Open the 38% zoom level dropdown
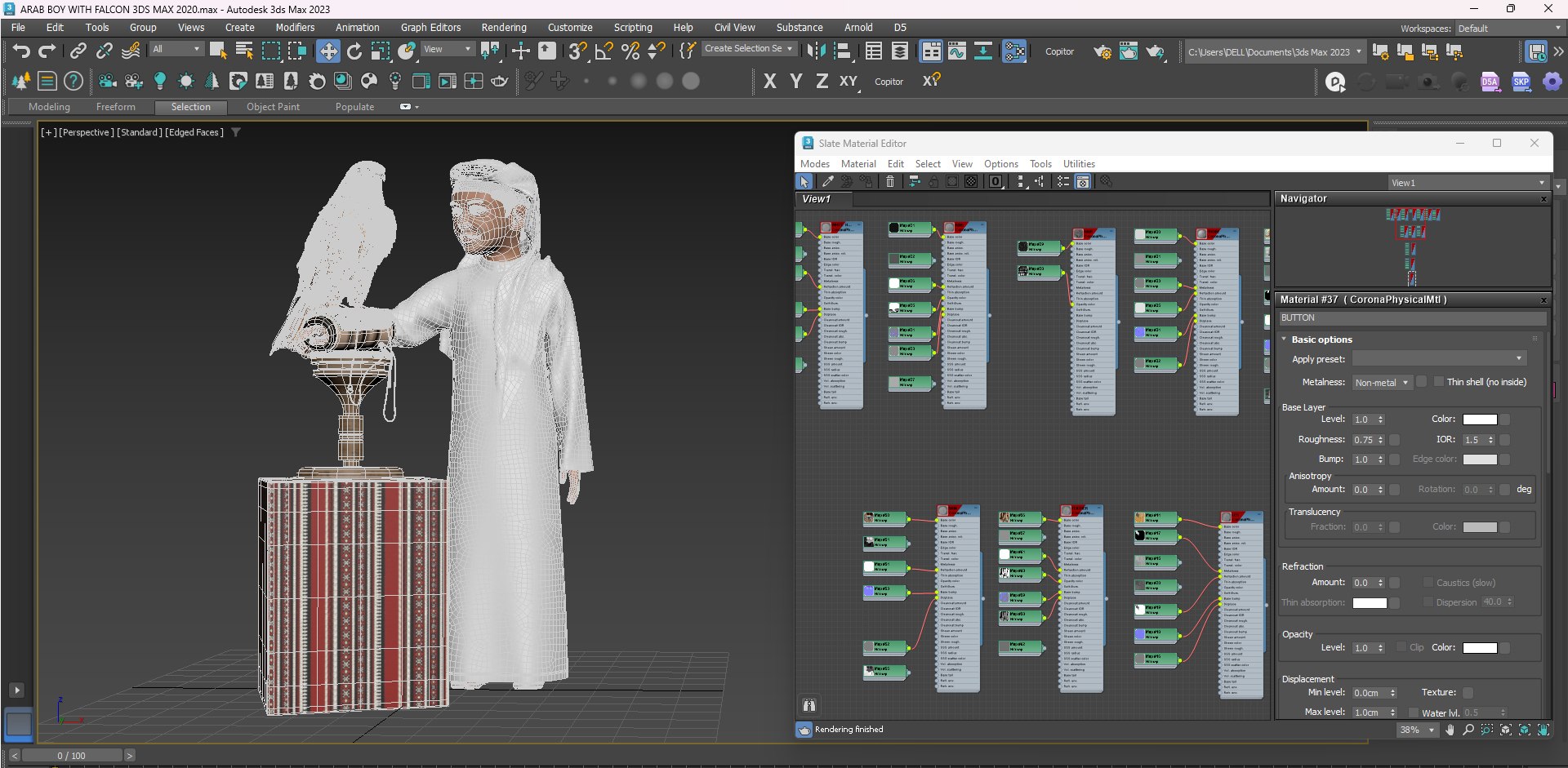 tap(1417, 730)
